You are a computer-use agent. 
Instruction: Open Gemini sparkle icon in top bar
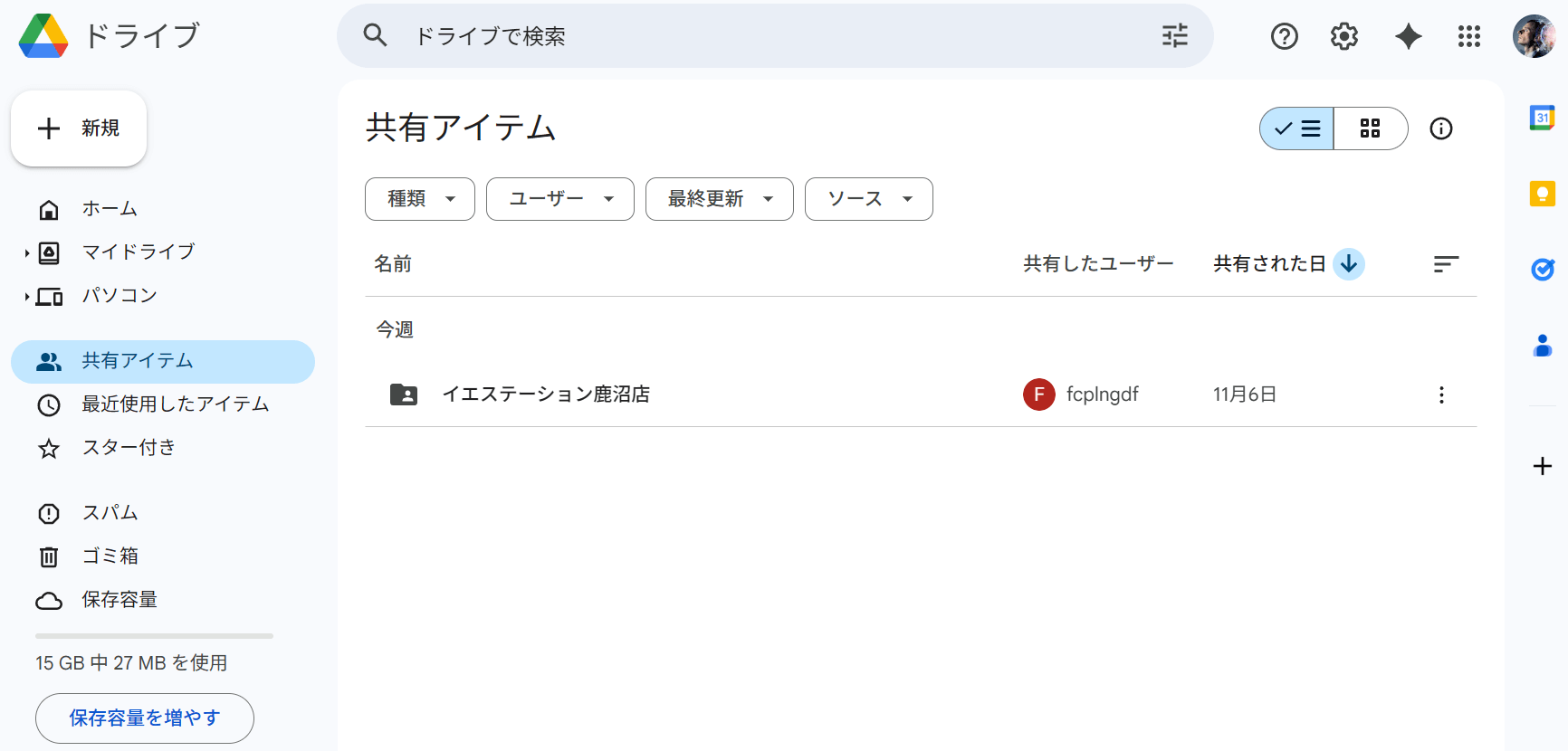coord(1408,36)
